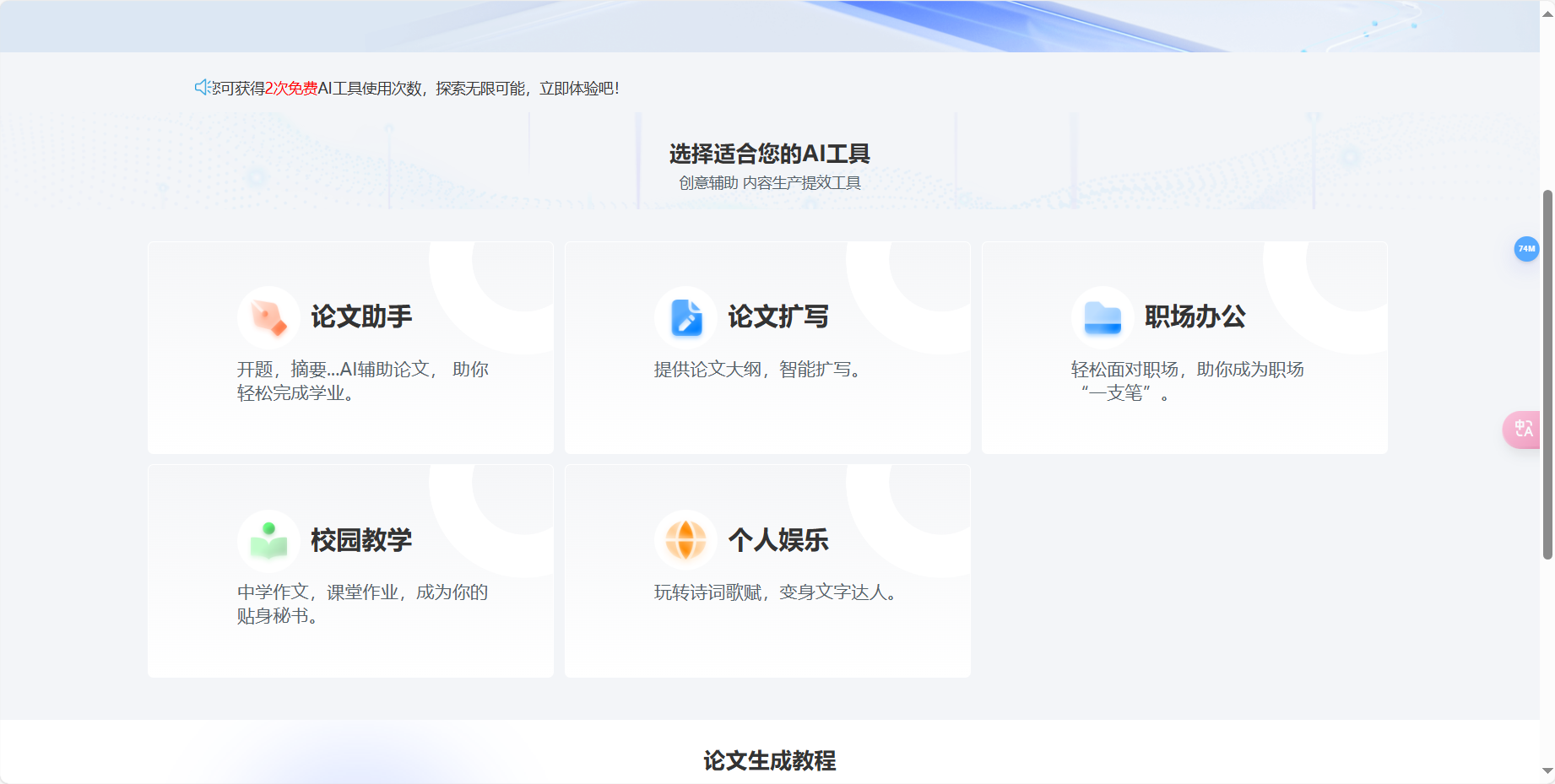Click the 论文生成教程 heading
The image size is (1555, 784).
point(769,760)
